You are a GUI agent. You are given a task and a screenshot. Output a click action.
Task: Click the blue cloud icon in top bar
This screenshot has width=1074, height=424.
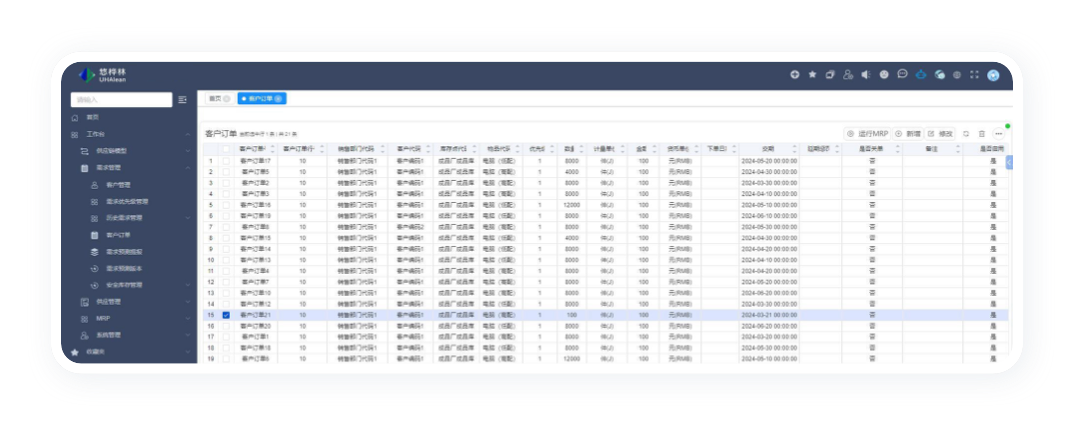coord(921,75)
